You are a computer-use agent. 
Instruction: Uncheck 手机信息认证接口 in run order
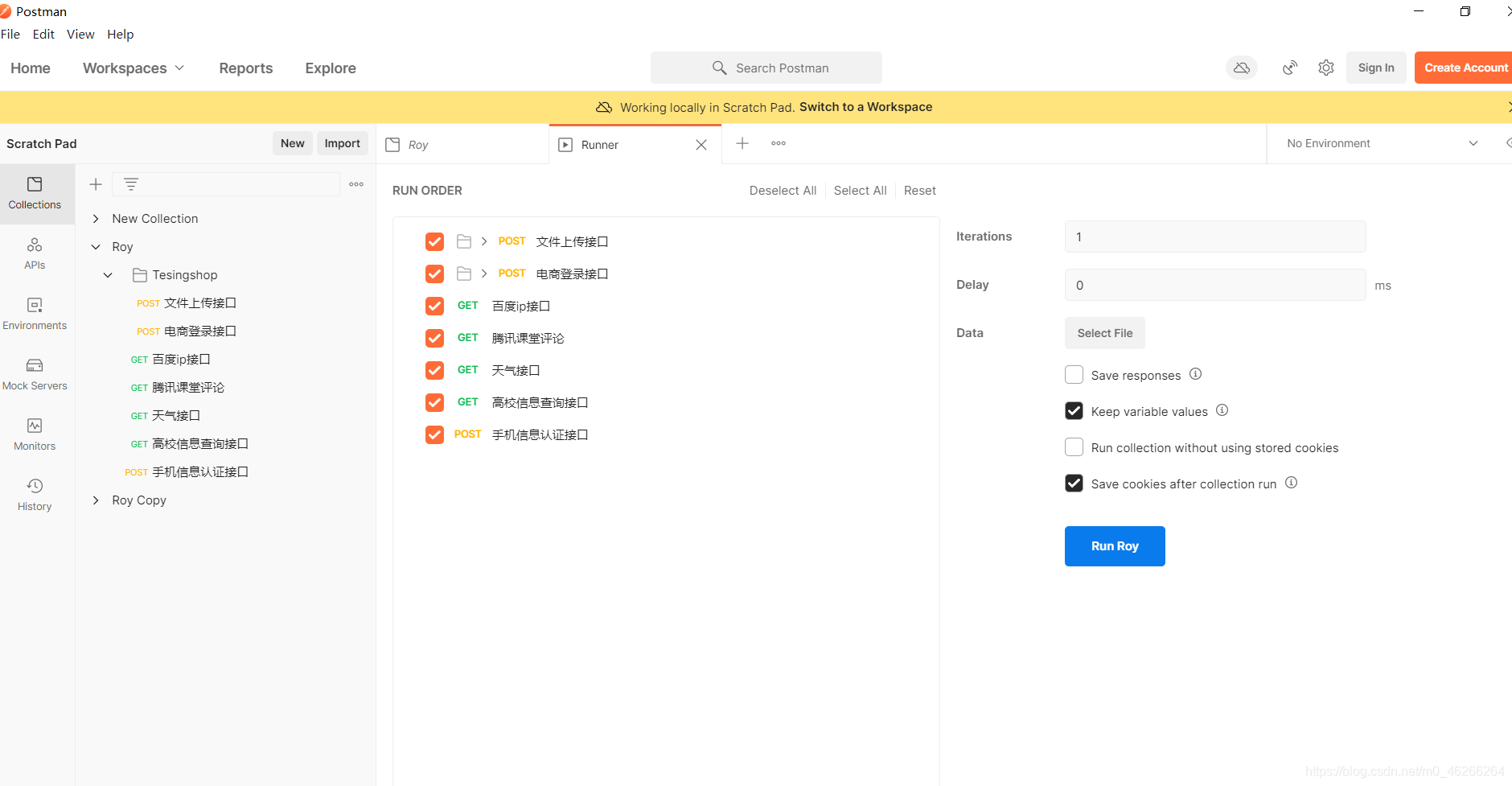(x=434, y=434)
